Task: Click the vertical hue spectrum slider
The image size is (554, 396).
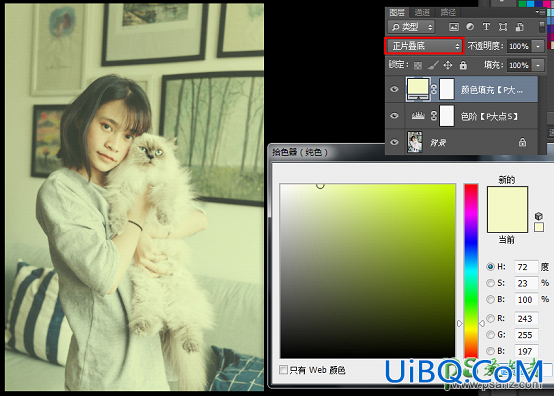Action: tap(471, 271)
